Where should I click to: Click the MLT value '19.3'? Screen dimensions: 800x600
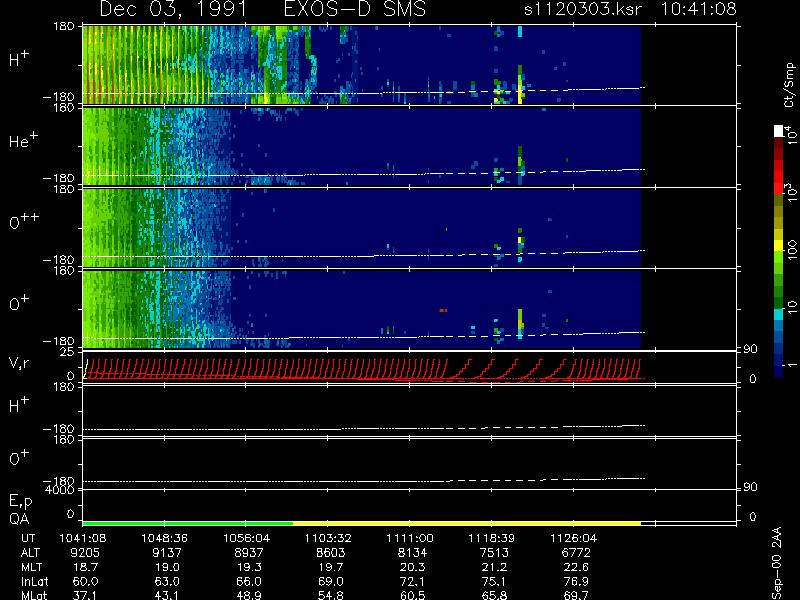coord(249,567)
